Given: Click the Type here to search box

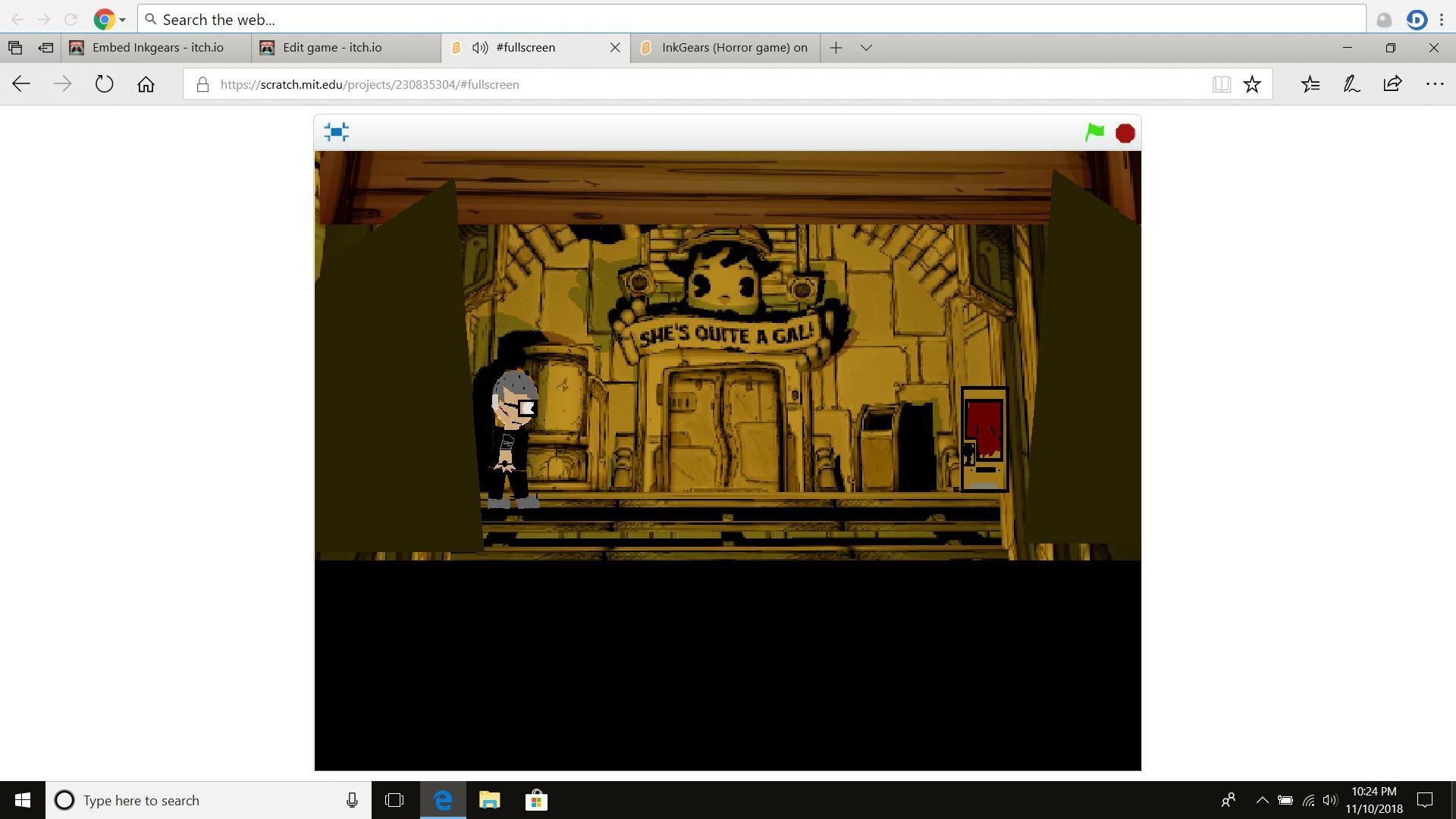Looking at the screenshot, I should pyautogui.click(x=209, y=800).
